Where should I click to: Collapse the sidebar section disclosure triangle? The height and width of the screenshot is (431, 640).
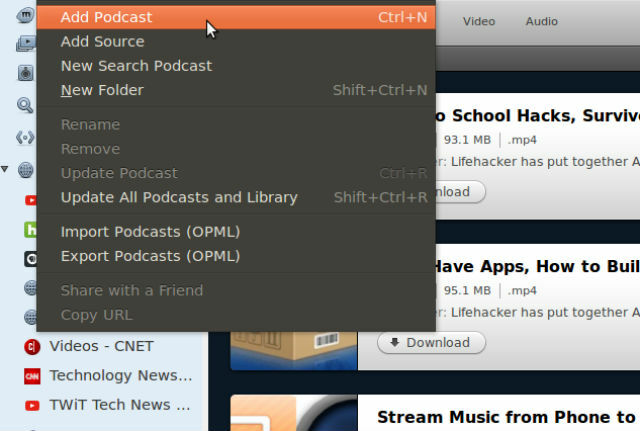[4, 169]
